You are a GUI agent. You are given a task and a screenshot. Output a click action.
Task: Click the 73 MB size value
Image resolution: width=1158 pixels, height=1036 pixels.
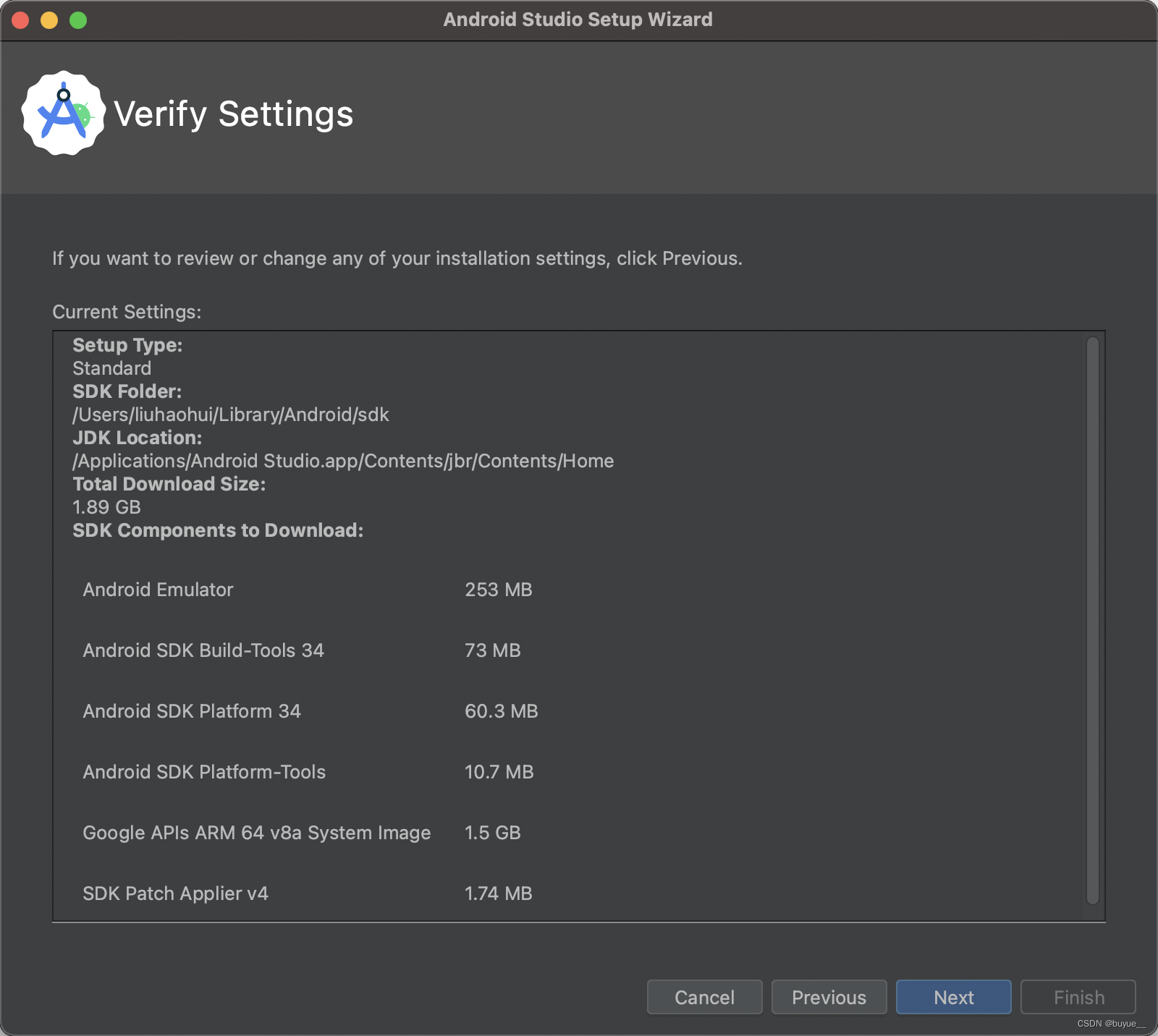(x=493, y=650)
